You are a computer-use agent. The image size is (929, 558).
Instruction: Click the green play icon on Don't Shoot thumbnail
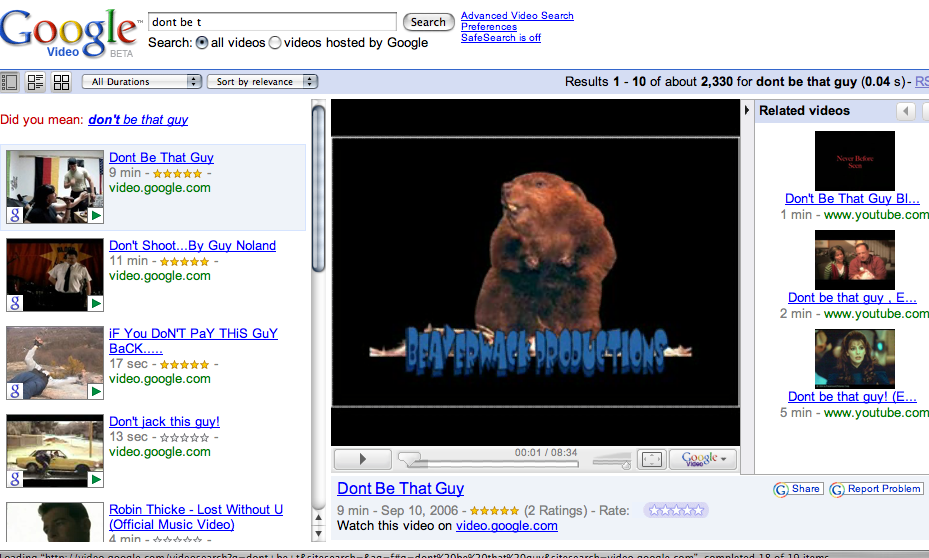coord(96,304)
